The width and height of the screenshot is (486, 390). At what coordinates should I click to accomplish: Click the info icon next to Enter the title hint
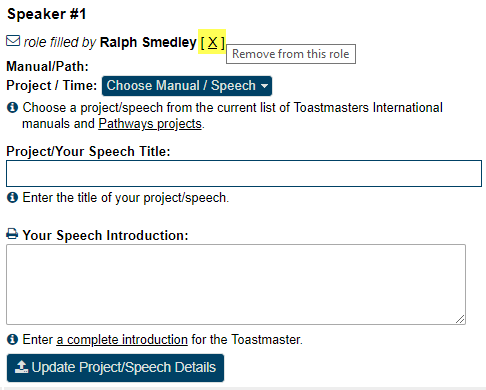point(12,197)
